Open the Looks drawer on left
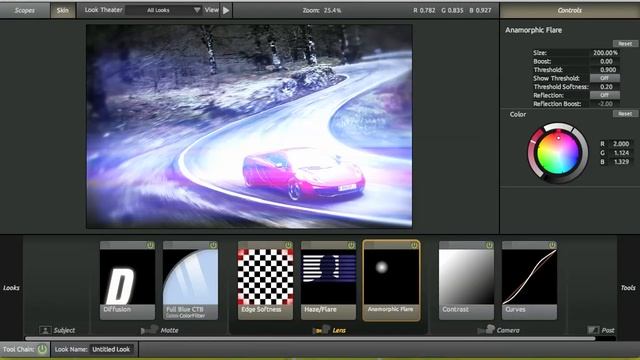Viewport: 640px width, 360px height. tap(11, 288)
